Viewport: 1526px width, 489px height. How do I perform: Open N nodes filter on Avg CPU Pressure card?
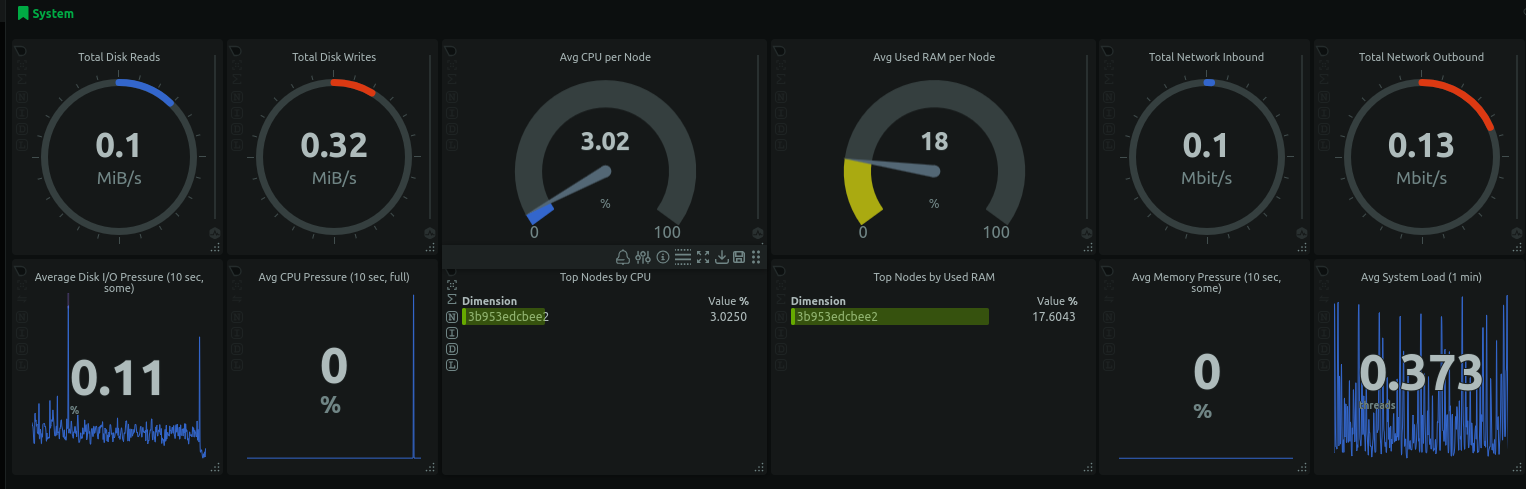pos(237,316)
